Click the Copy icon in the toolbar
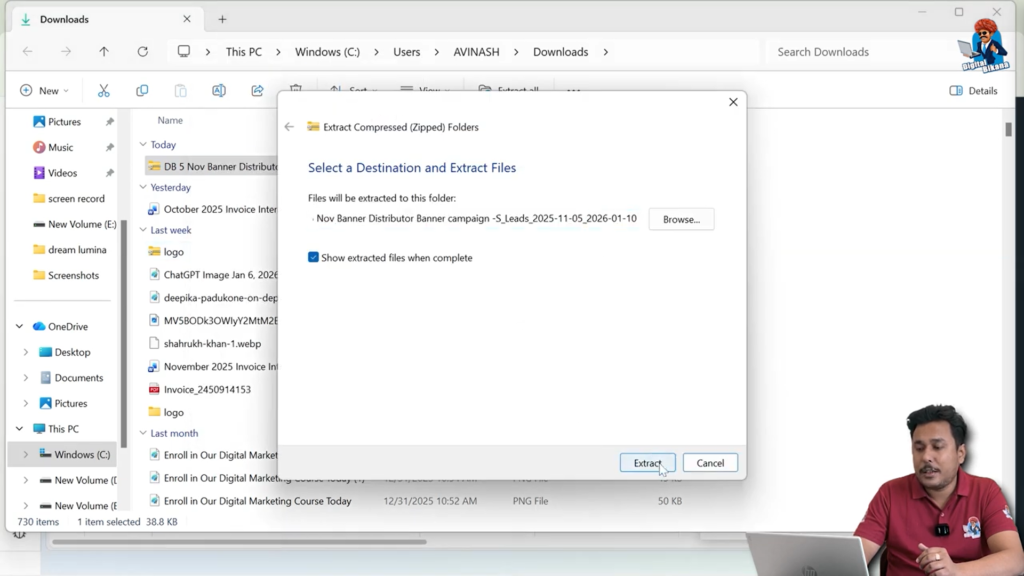The height and width of the screenshot is (576, 1024). [142, 90]
